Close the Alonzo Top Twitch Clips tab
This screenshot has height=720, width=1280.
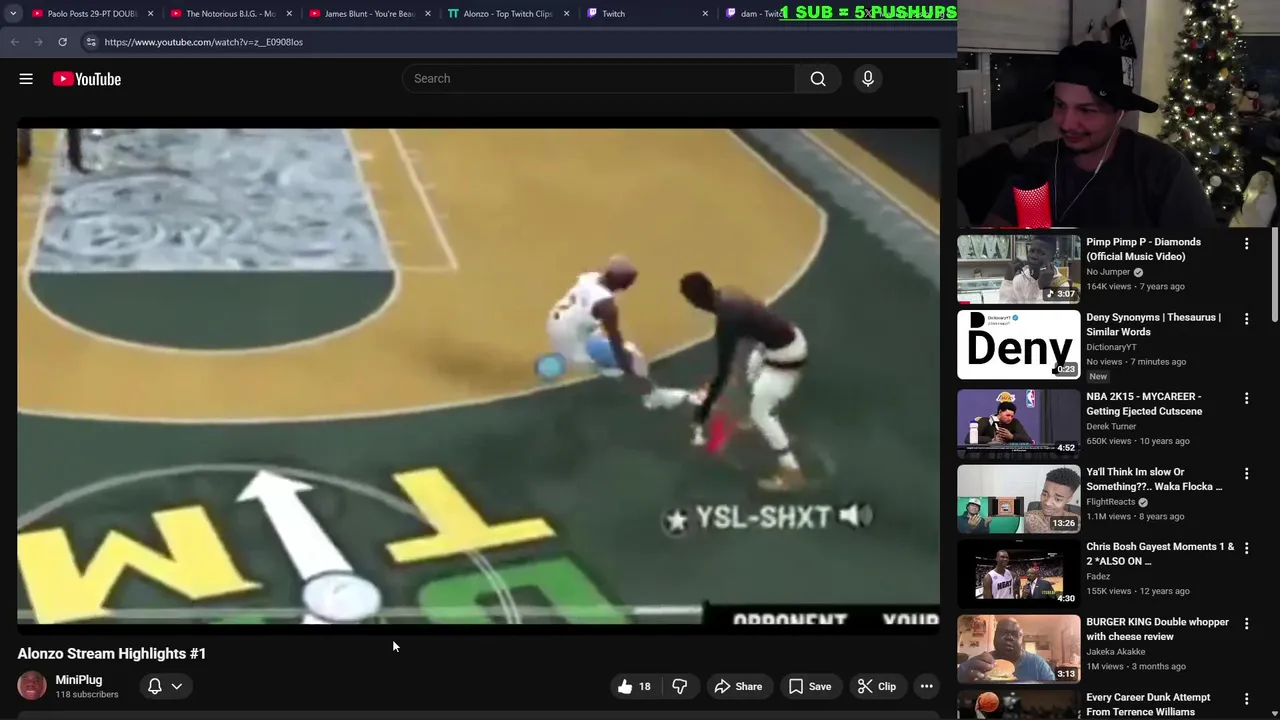click(x=567, y=14)
